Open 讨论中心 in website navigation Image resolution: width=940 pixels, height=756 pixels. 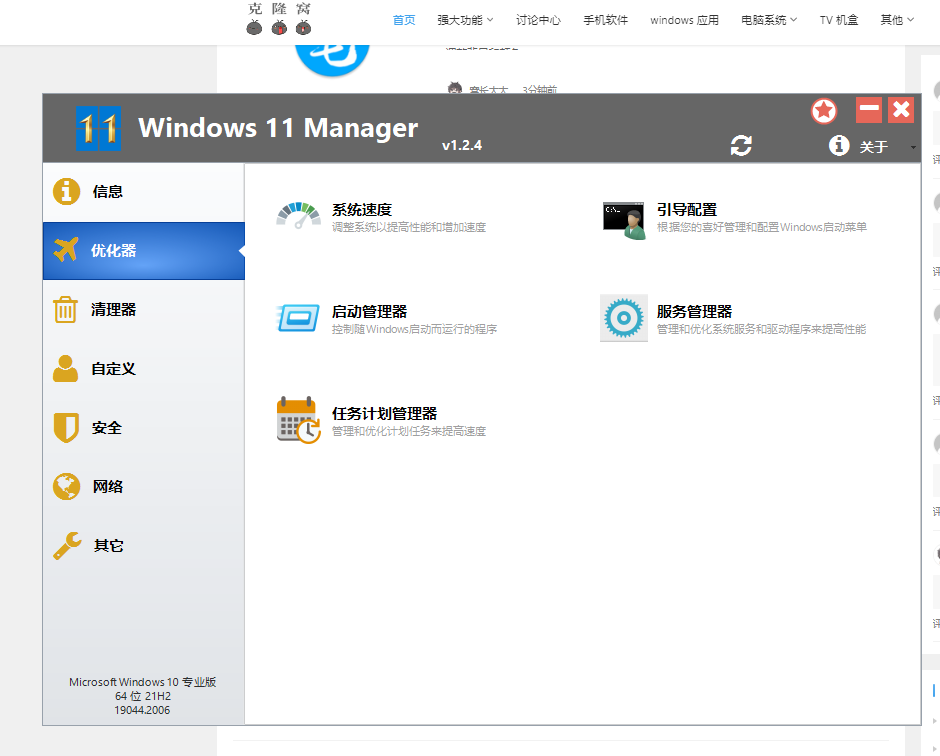[x=538, y=20]
